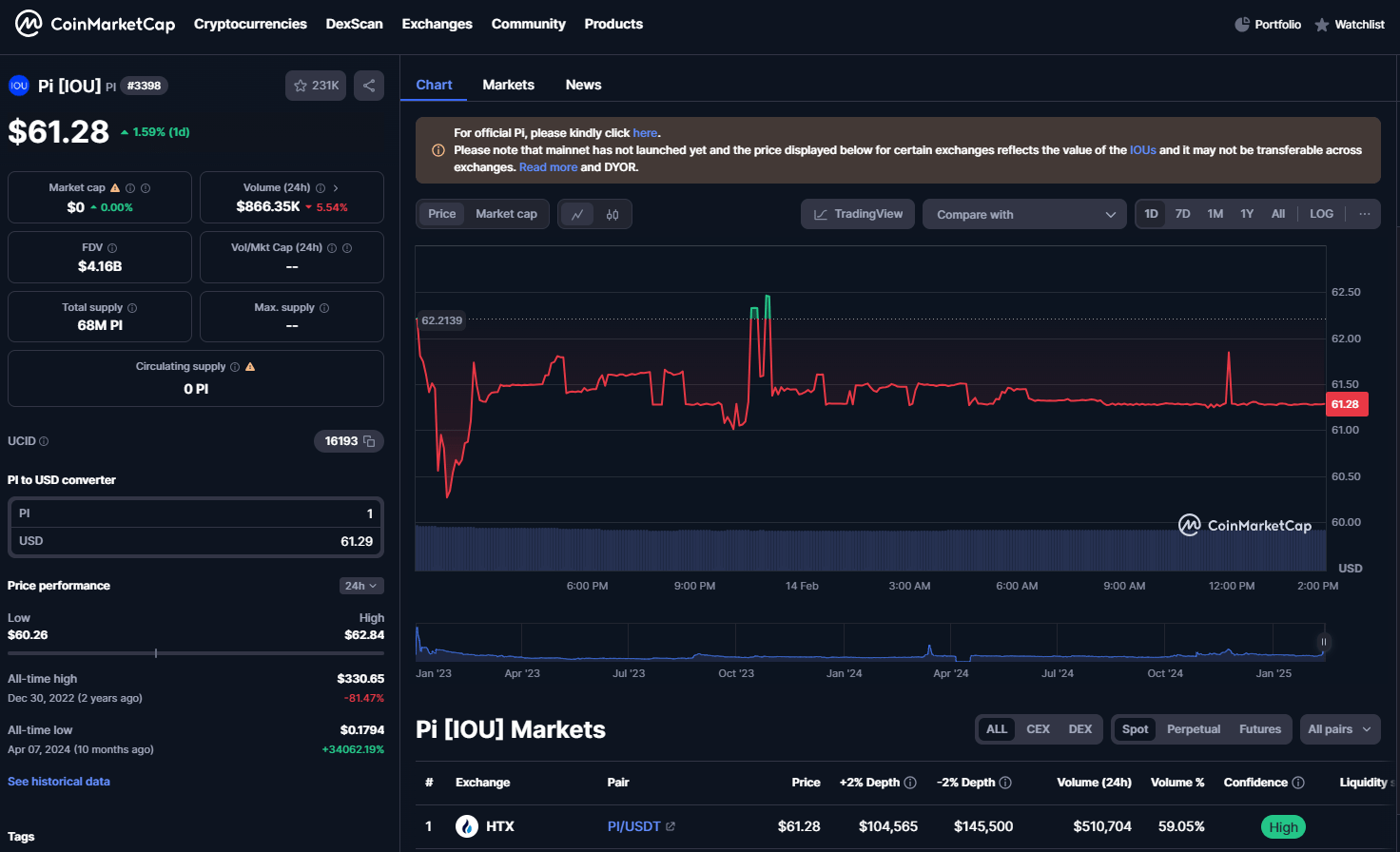Switch chart to Market cap view

point(507,214)
